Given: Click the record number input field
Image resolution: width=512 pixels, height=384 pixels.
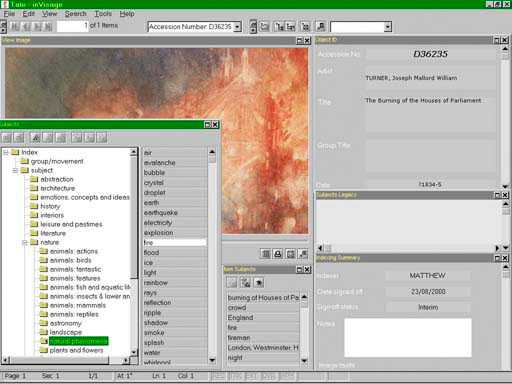Looking at the screenshot, I should point(72,26).
